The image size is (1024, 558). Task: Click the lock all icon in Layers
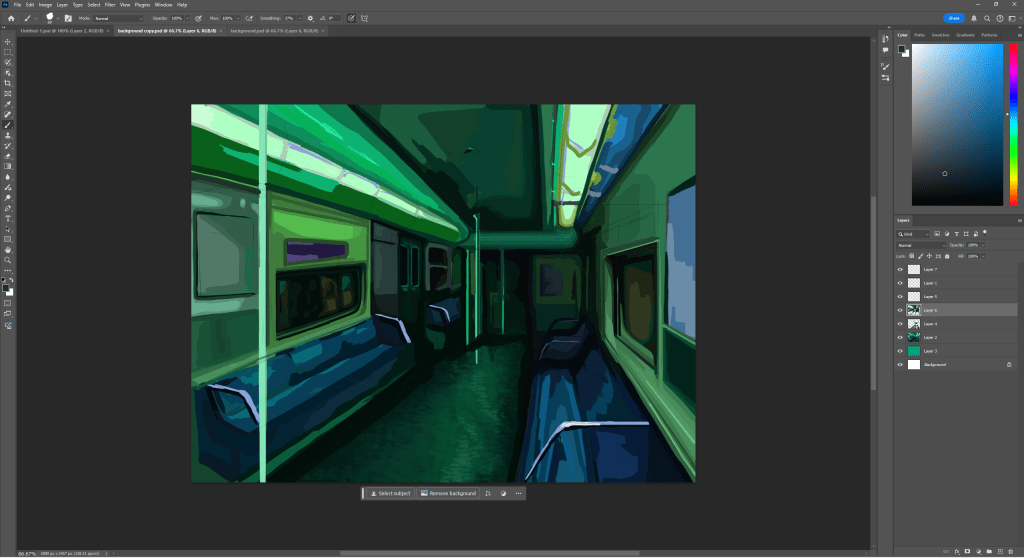tap(946, 256)
